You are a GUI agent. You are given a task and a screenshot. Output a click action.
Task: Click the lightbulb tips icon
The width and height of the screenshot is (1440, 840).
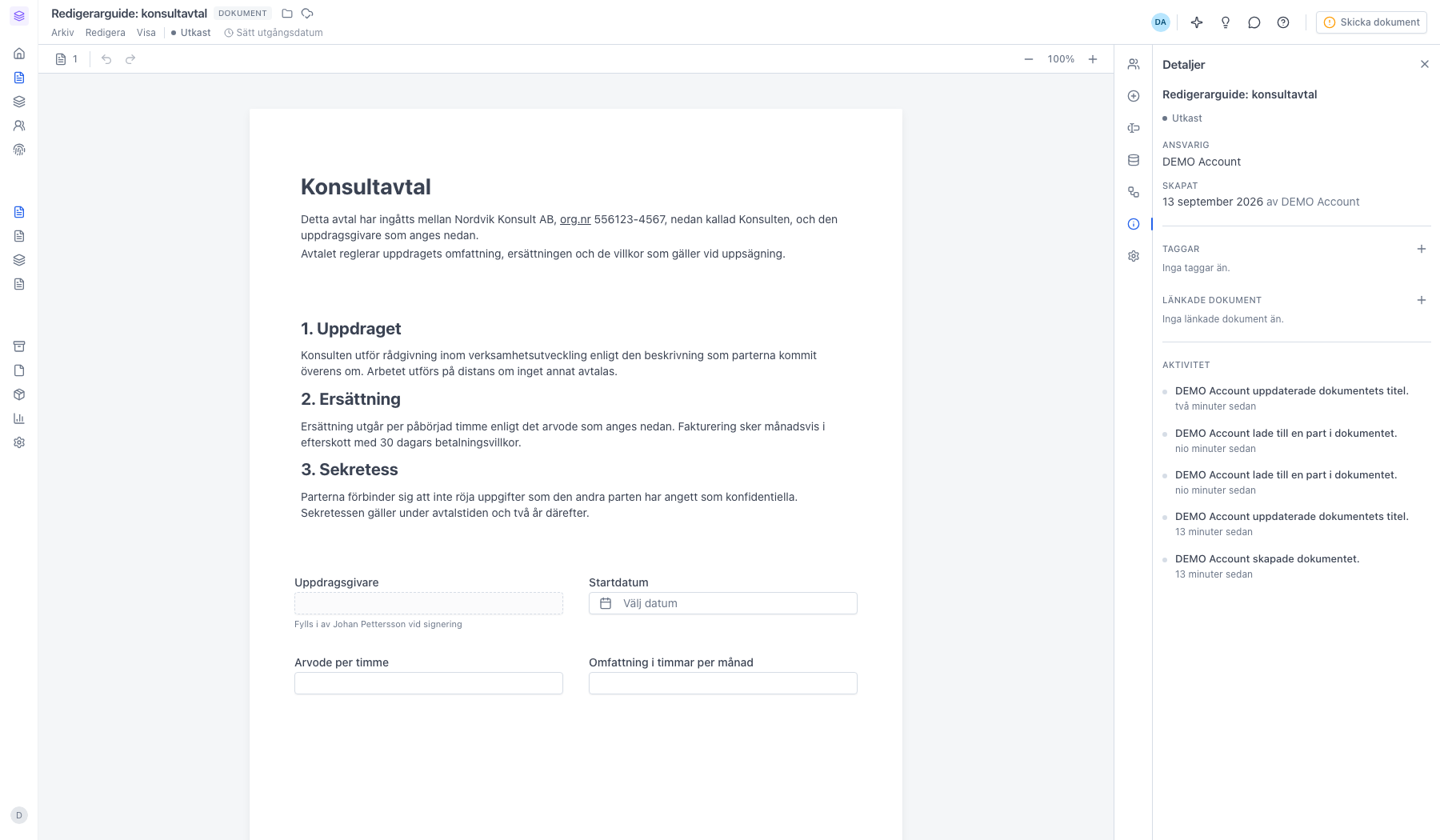pyautogui.click(x=1226, y=22)
